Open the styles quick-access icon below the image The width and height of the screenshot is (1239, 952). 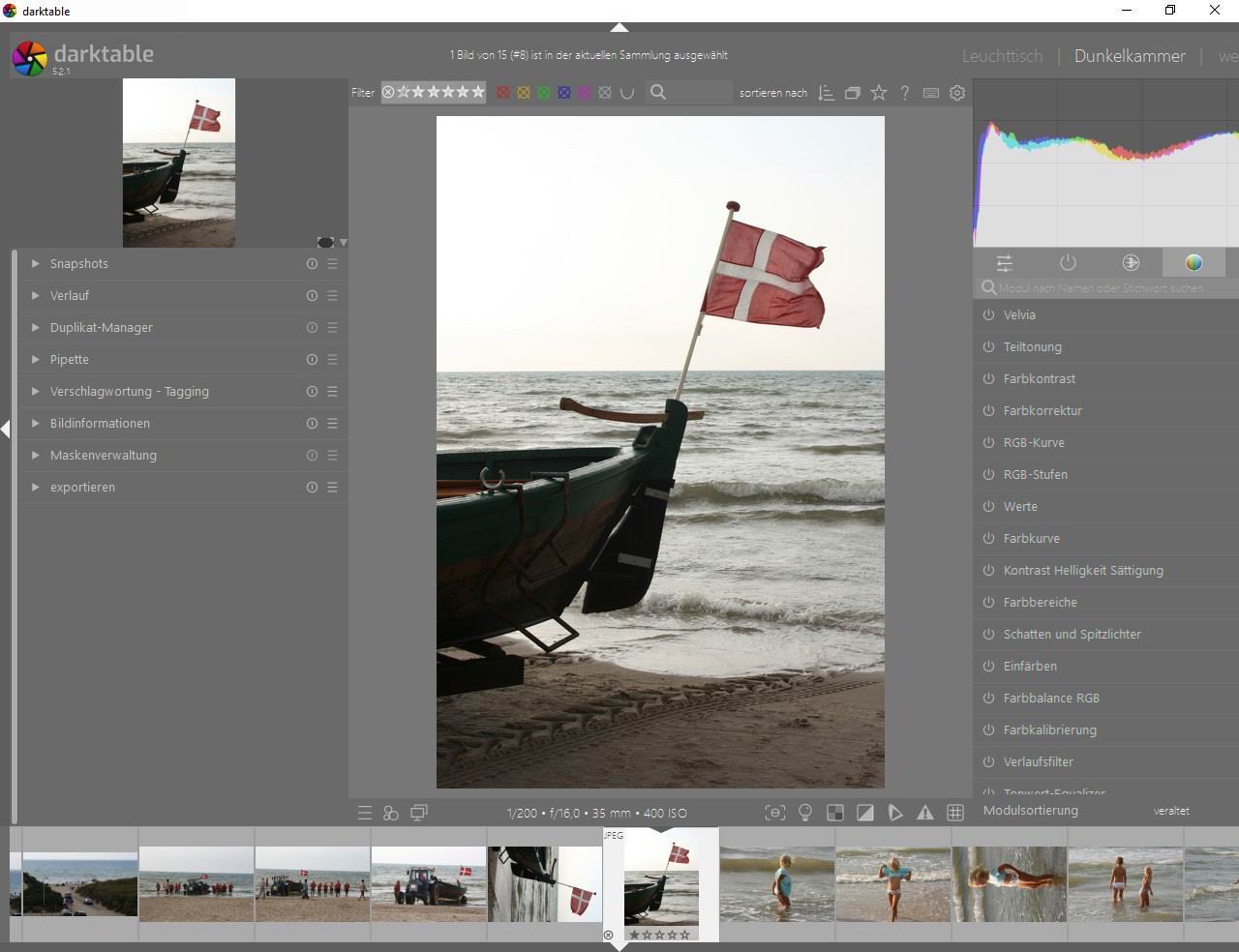(391, 813)
